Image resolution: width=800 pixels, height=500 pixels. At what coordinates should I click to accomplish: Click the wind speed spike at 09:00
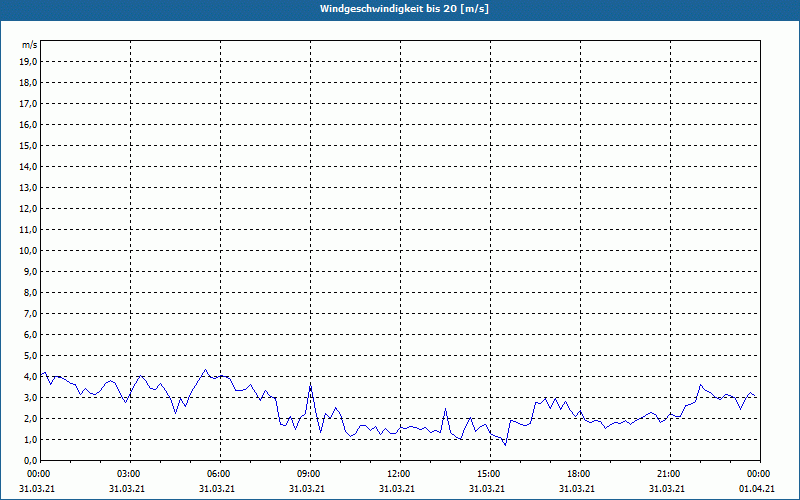tap(311, 385)
